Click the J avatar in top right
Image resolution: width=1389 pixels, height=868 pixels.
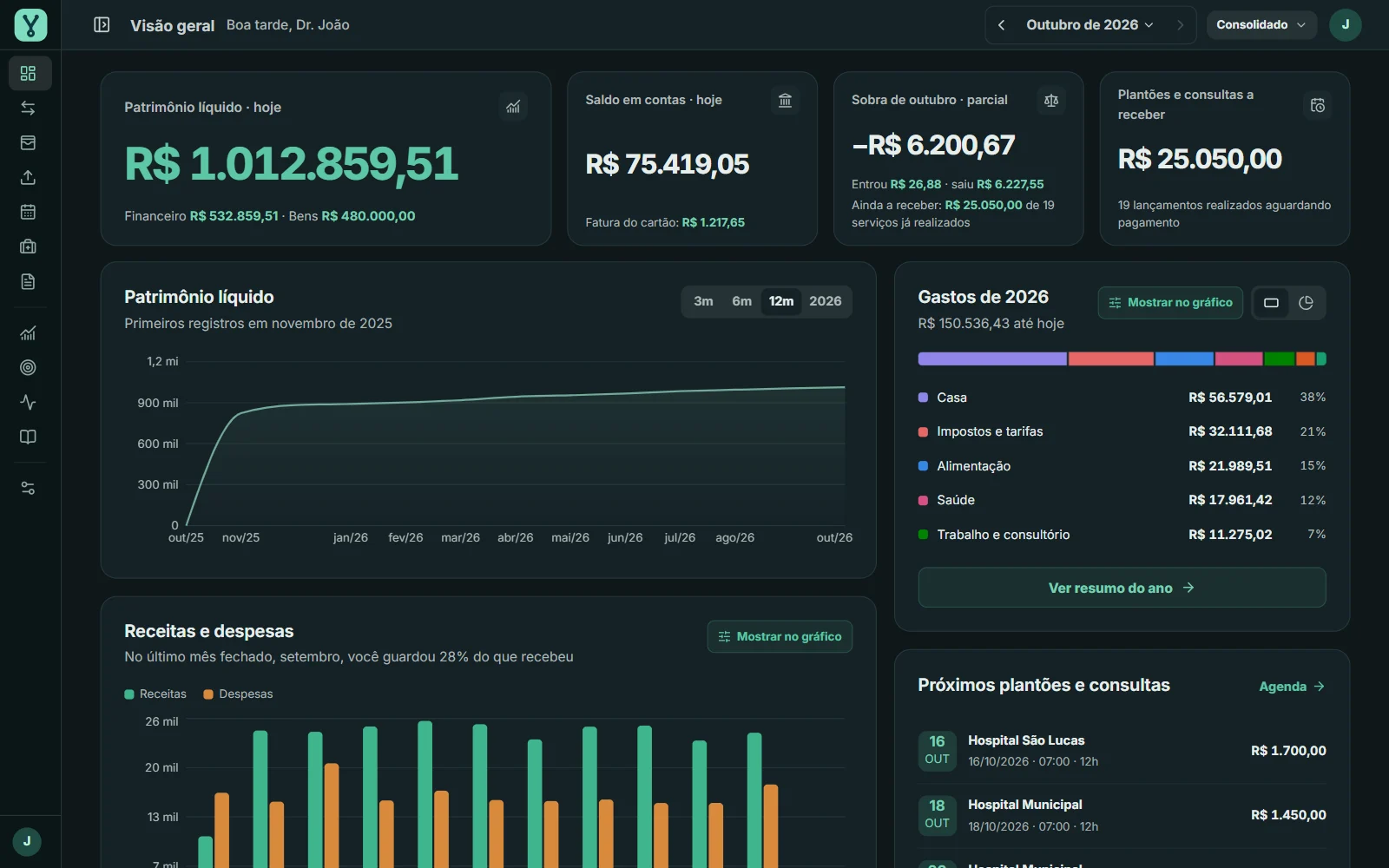[1345, 25]
